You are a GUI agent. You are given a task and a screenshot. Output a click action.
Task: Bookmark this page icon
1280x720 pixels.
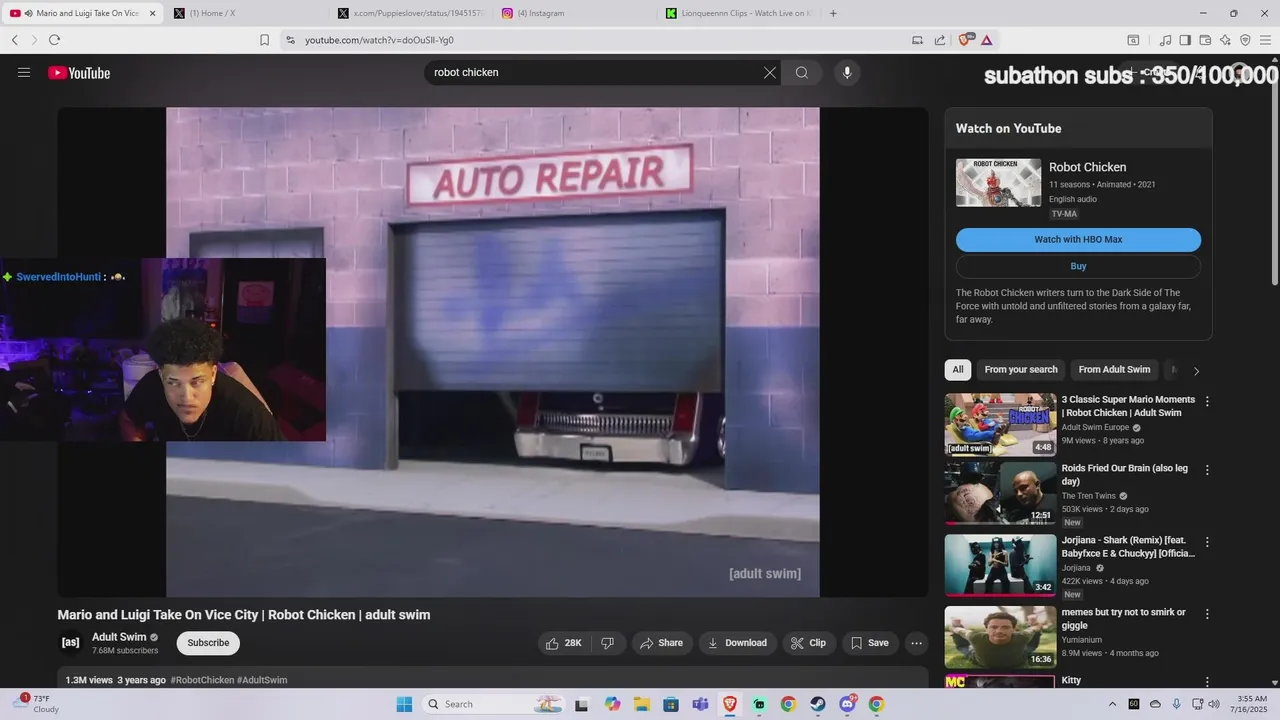click(x=264, y=40)
